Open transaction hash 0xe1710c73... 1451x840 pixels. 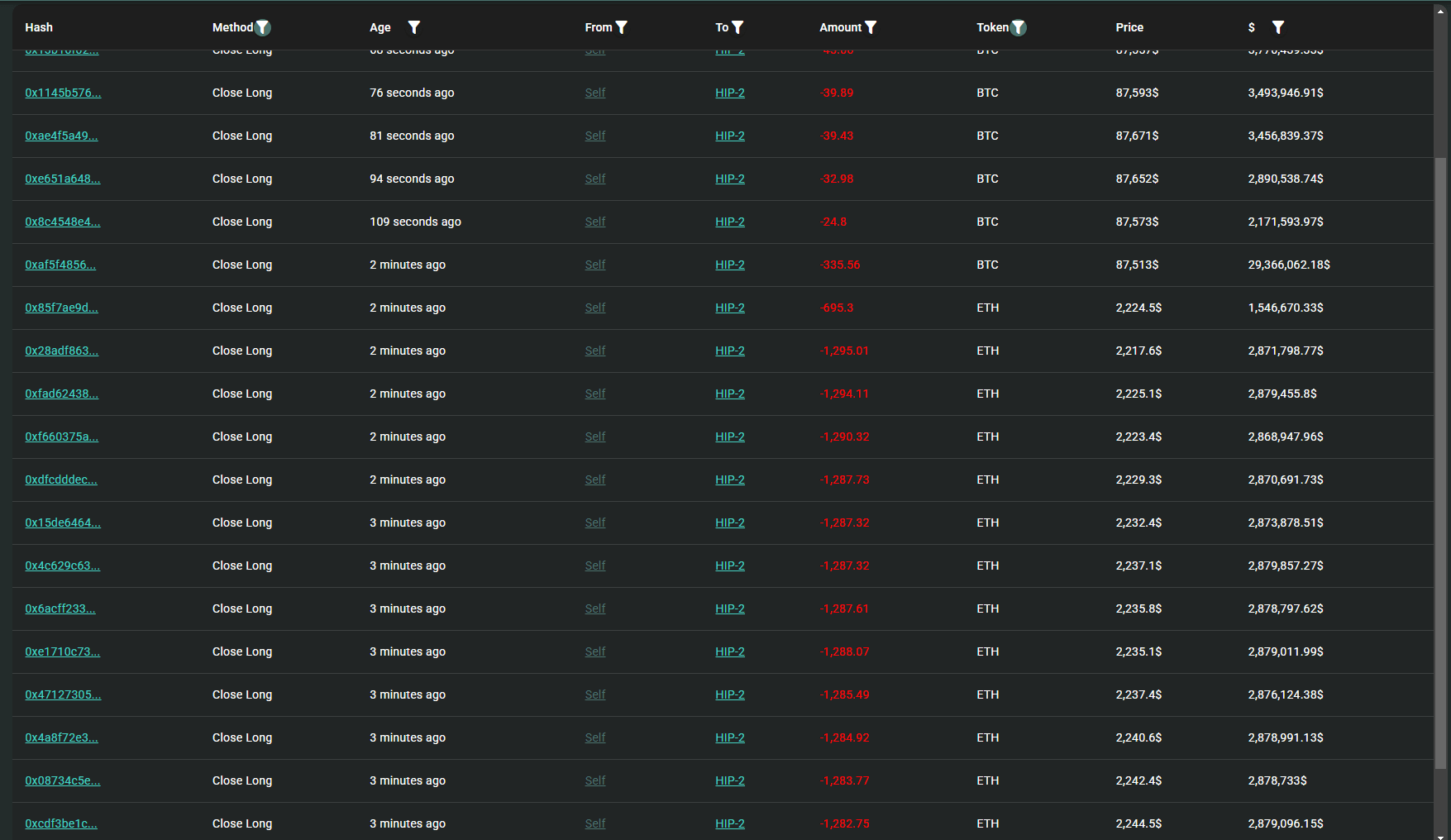point(63,651)
